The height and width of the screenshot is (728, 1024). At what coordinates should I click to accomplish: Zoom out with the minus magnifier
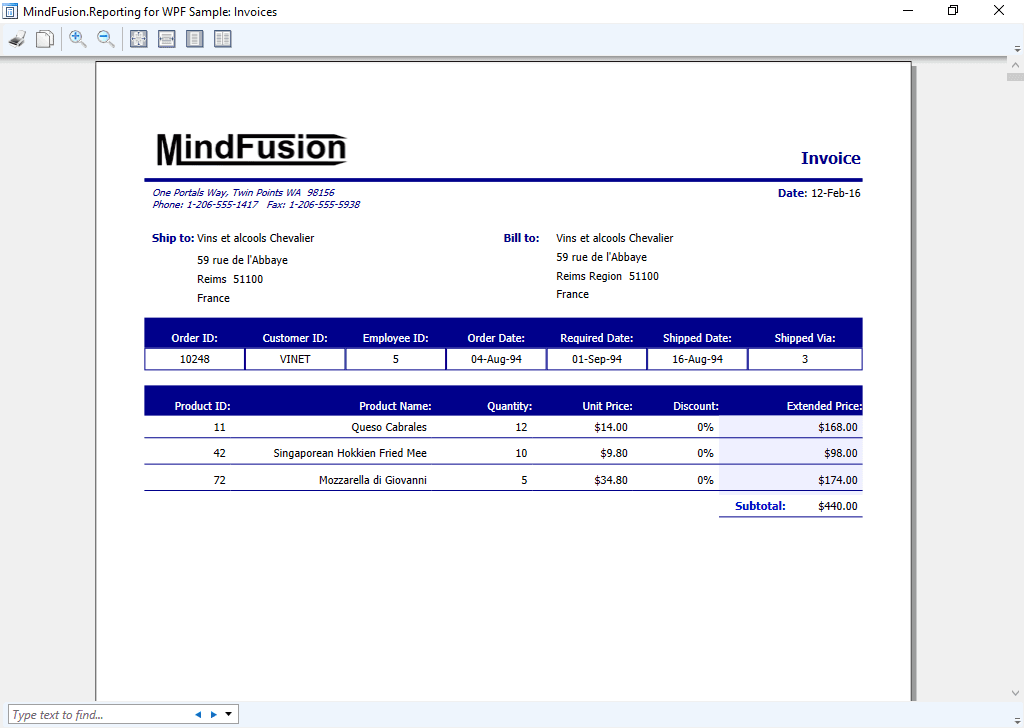coord(106,39)
